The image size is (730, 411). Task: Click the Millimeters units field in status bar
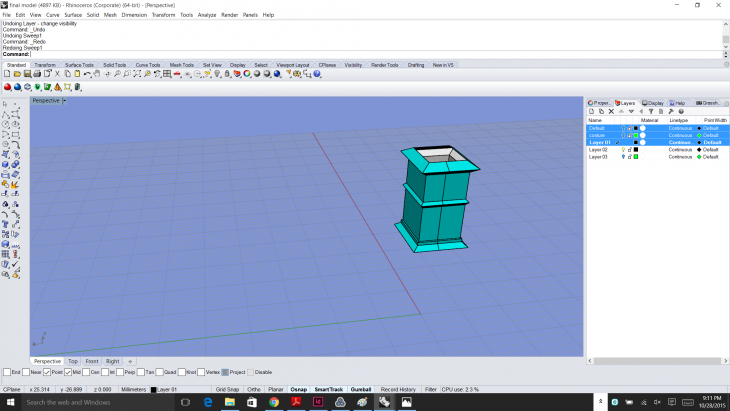(x=133, y=389)
